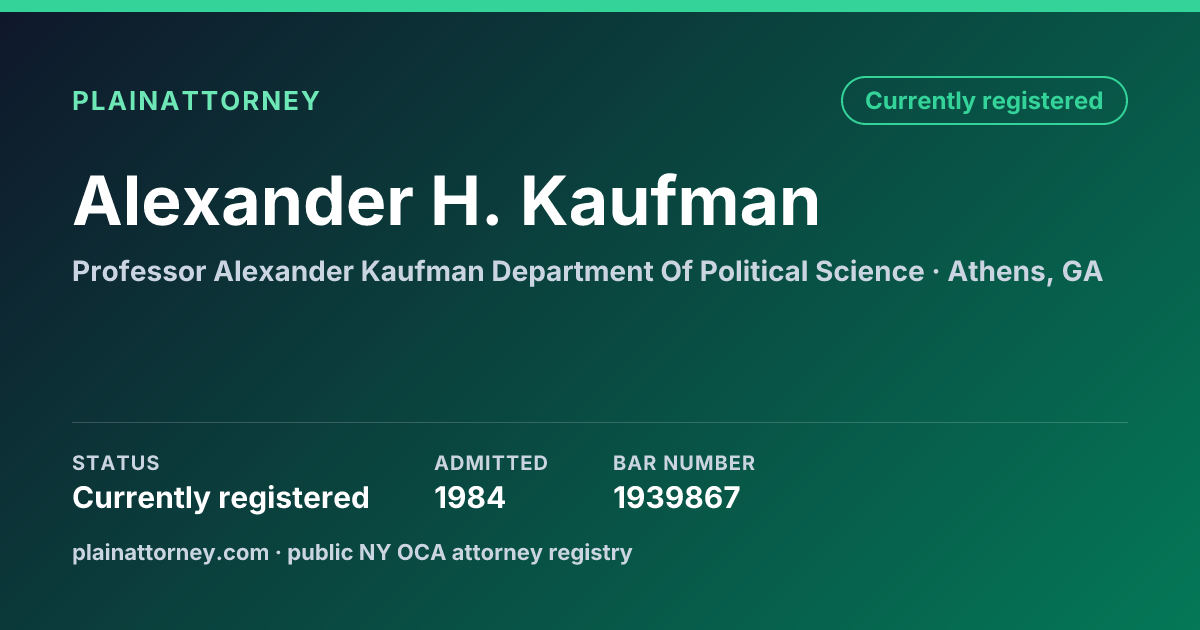Click the PLAINATTORNEY brand logo text
This screenshot has width=1200, height=630.
[x=196, y=101]
